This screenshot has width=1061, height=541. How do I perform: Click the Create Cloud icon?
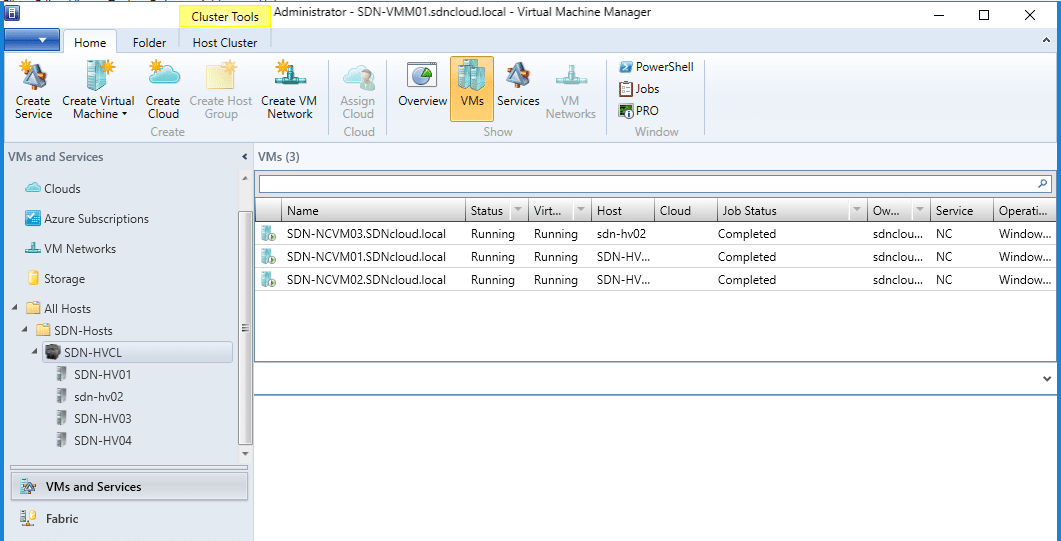pos(163,90)
